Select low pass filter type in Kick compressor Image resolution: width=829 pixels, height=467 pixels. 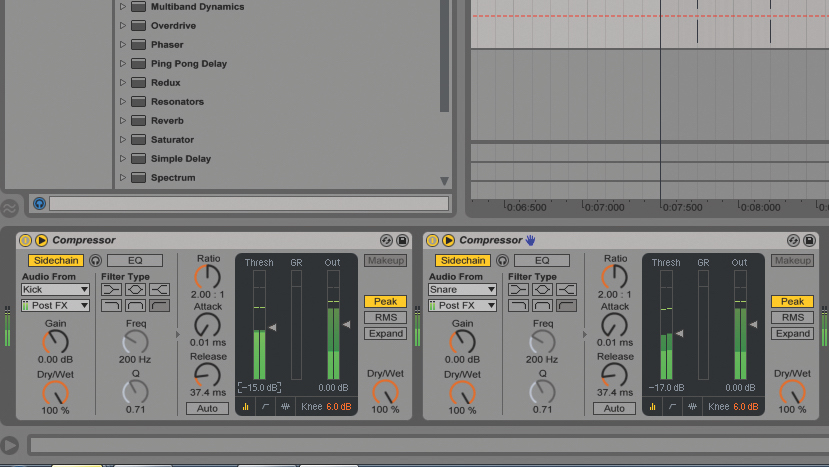(x=111, y=305)
